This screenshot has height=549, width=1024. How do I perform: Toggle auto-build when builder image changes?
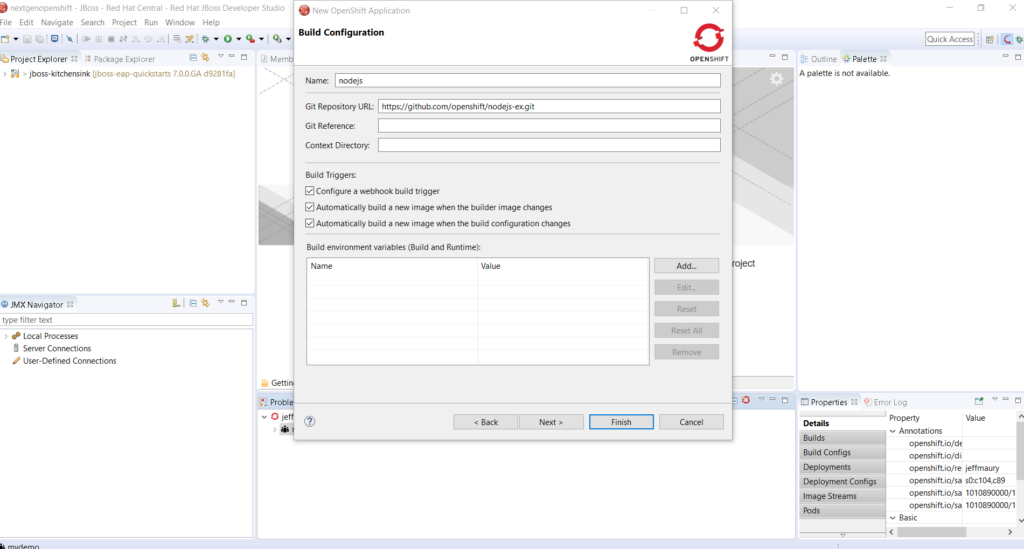pos(310,207)
